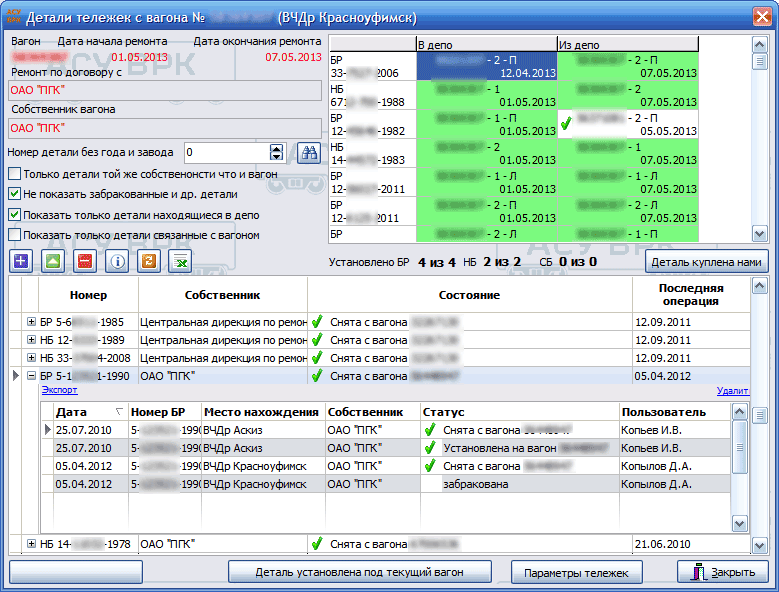The height and width of the screenshot is (592, 779).
Task: Click the 'Состояние' column header
Action: [x=469, y=295]
